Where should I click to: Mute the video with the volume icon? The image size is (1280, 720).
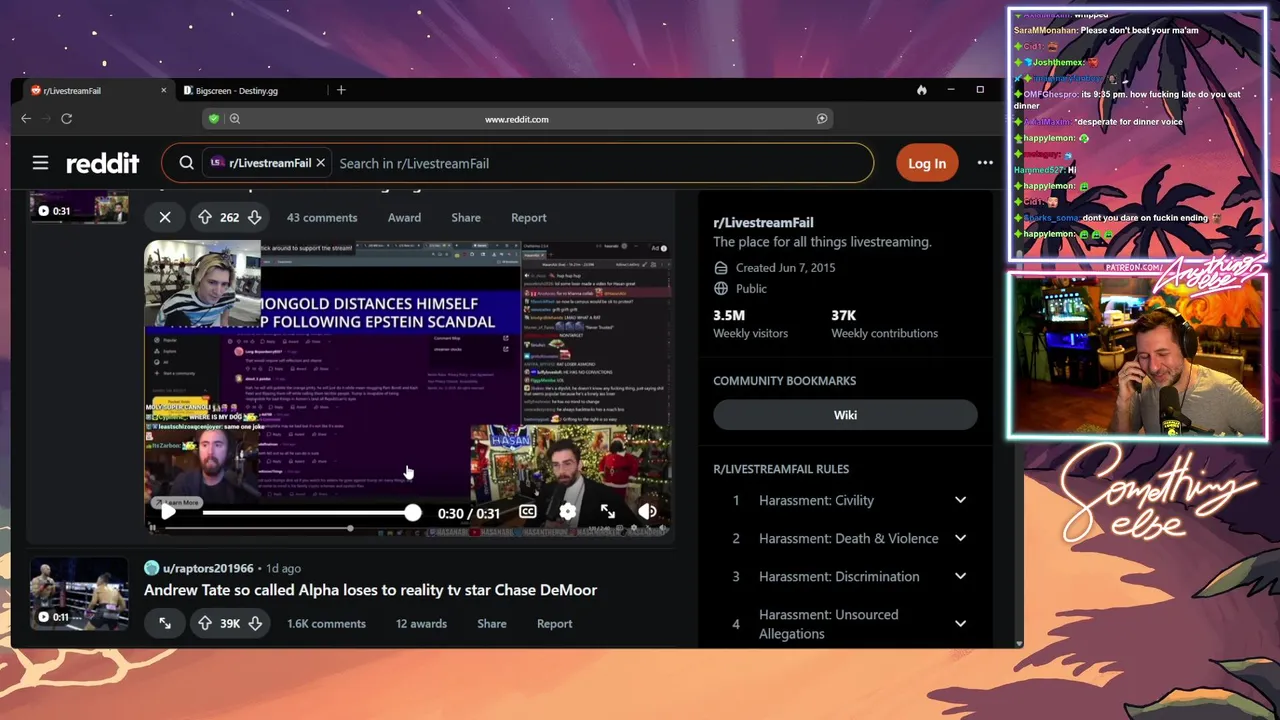click(x=647, y=512)
